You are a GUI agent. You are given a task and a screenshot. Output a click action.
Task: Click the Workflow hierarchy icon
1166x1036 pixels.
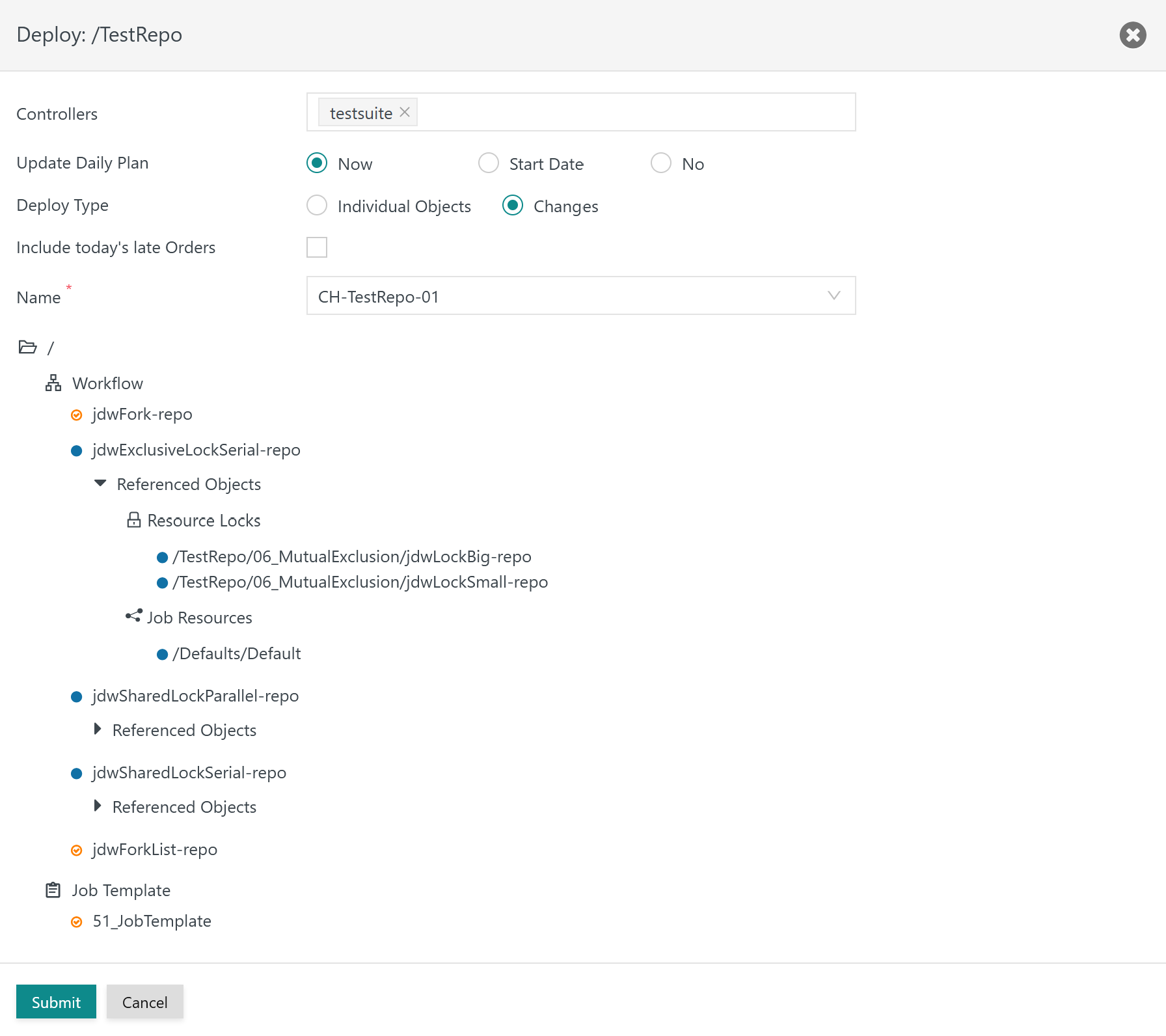[53, 383]
